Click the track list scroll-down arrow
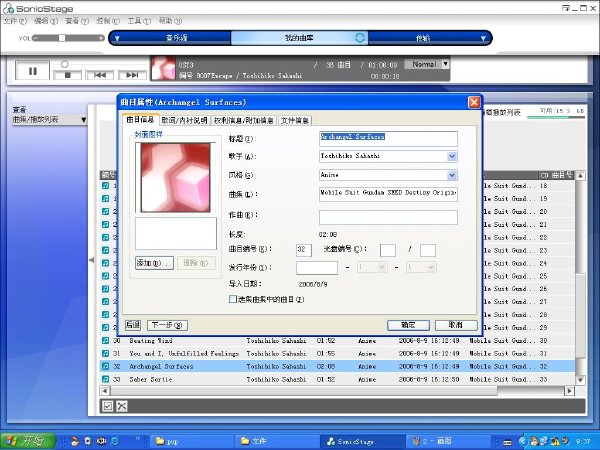 [580, 380]
